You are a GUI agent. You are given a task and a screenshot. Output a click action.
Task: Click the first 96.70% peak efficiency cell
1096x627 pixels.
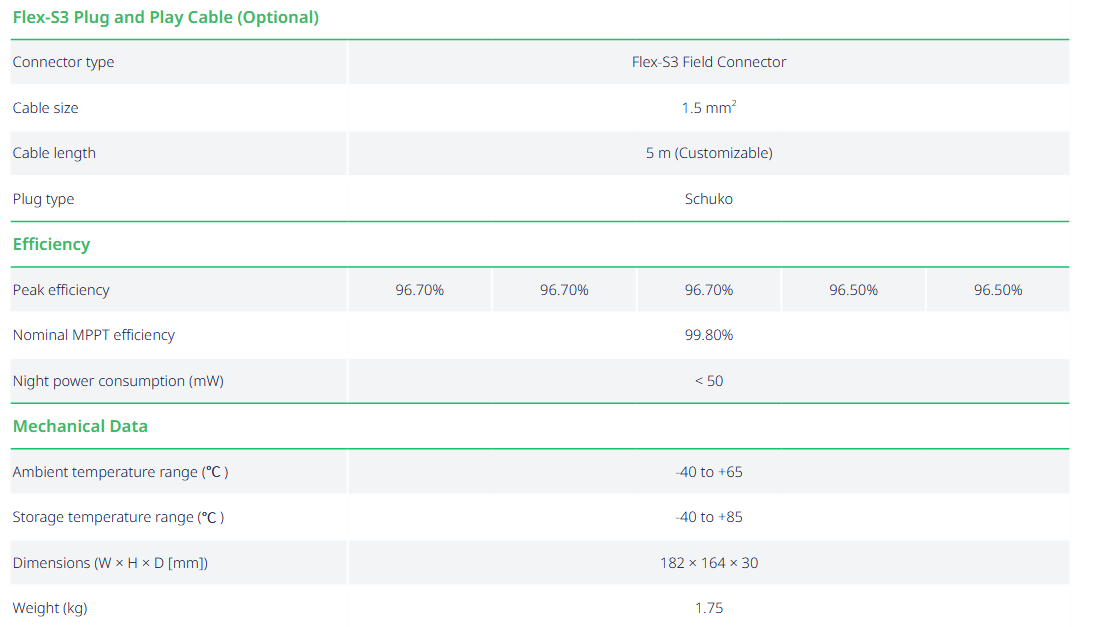coord(419,290)
